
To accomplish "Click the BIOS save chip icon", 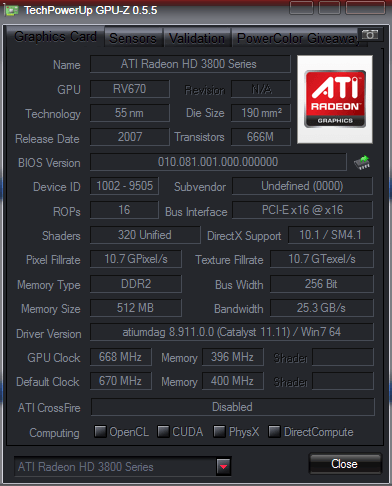I will 362,163.
